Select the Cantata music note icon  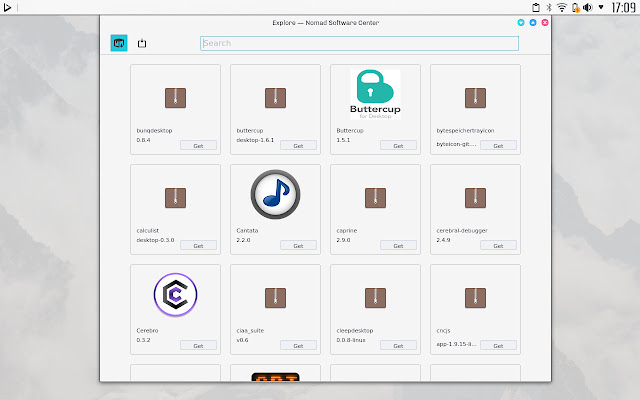point(276,194)
